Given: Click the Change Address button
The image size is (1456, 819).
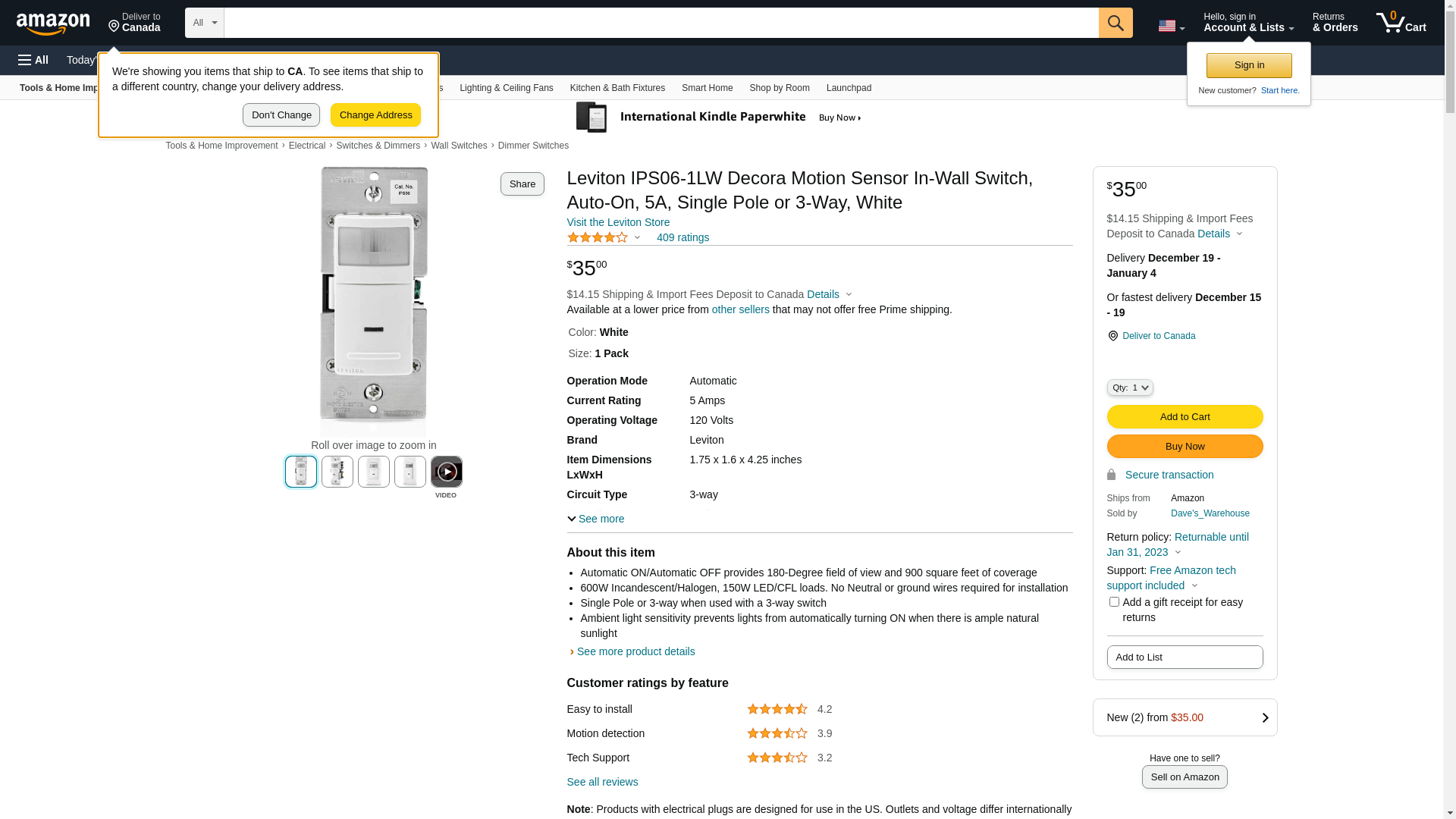Looking at the screenshot, I should coord(375,115).
